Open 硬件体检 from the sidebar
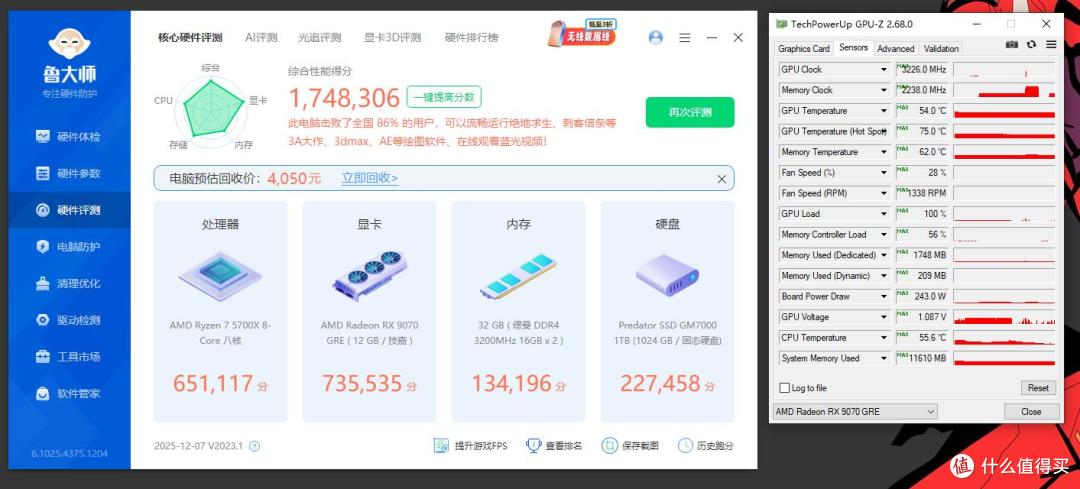Screen dimensions: 1080x489 pos(68,136)
